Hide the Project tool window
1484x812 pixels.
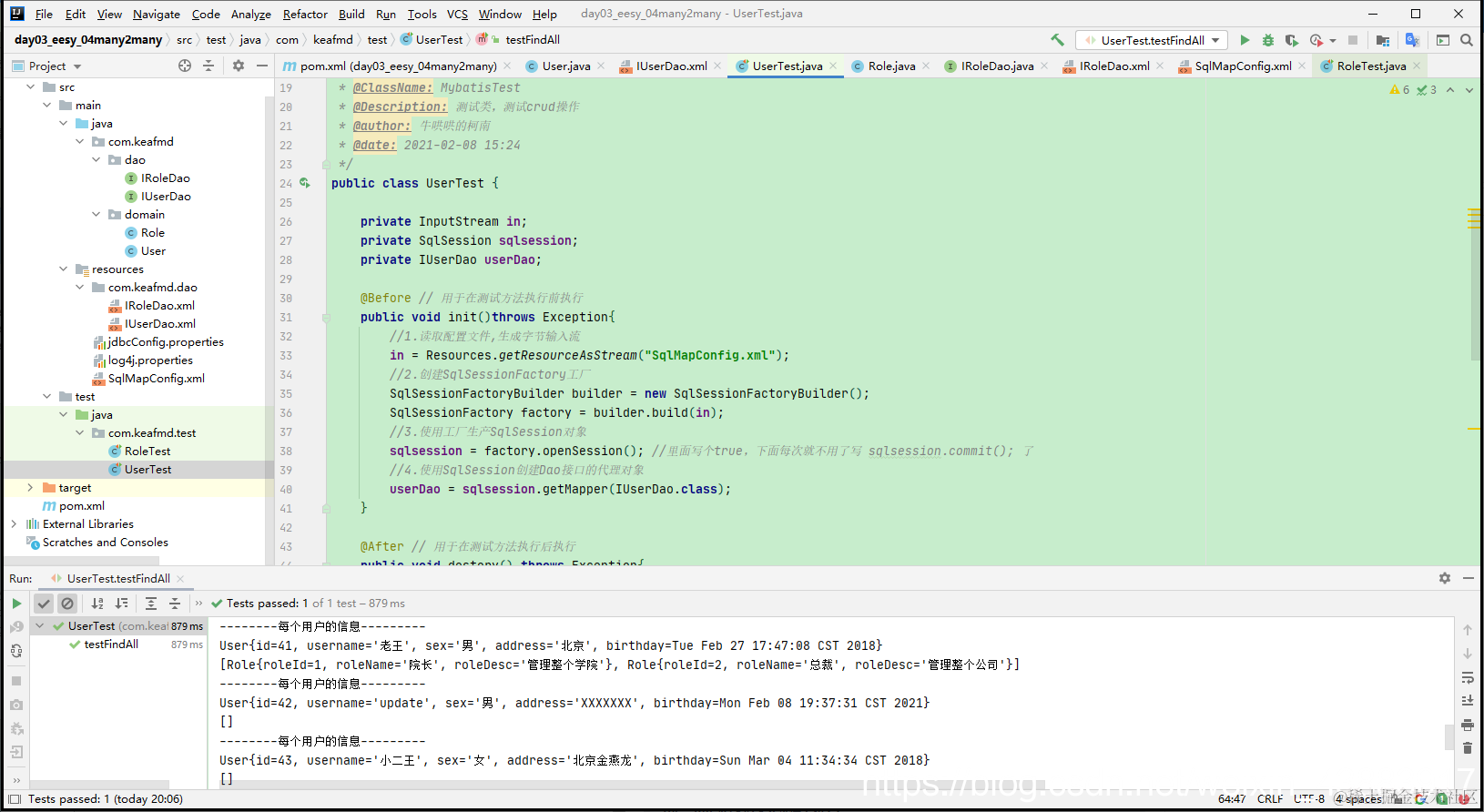pyautogui.click(x=262, y=66)
